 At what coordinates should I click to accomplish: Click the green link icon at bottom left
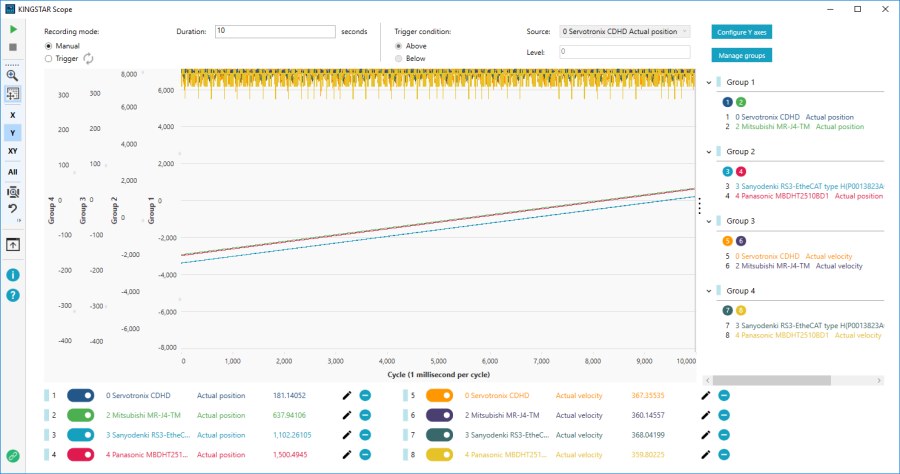pos(13,456)
